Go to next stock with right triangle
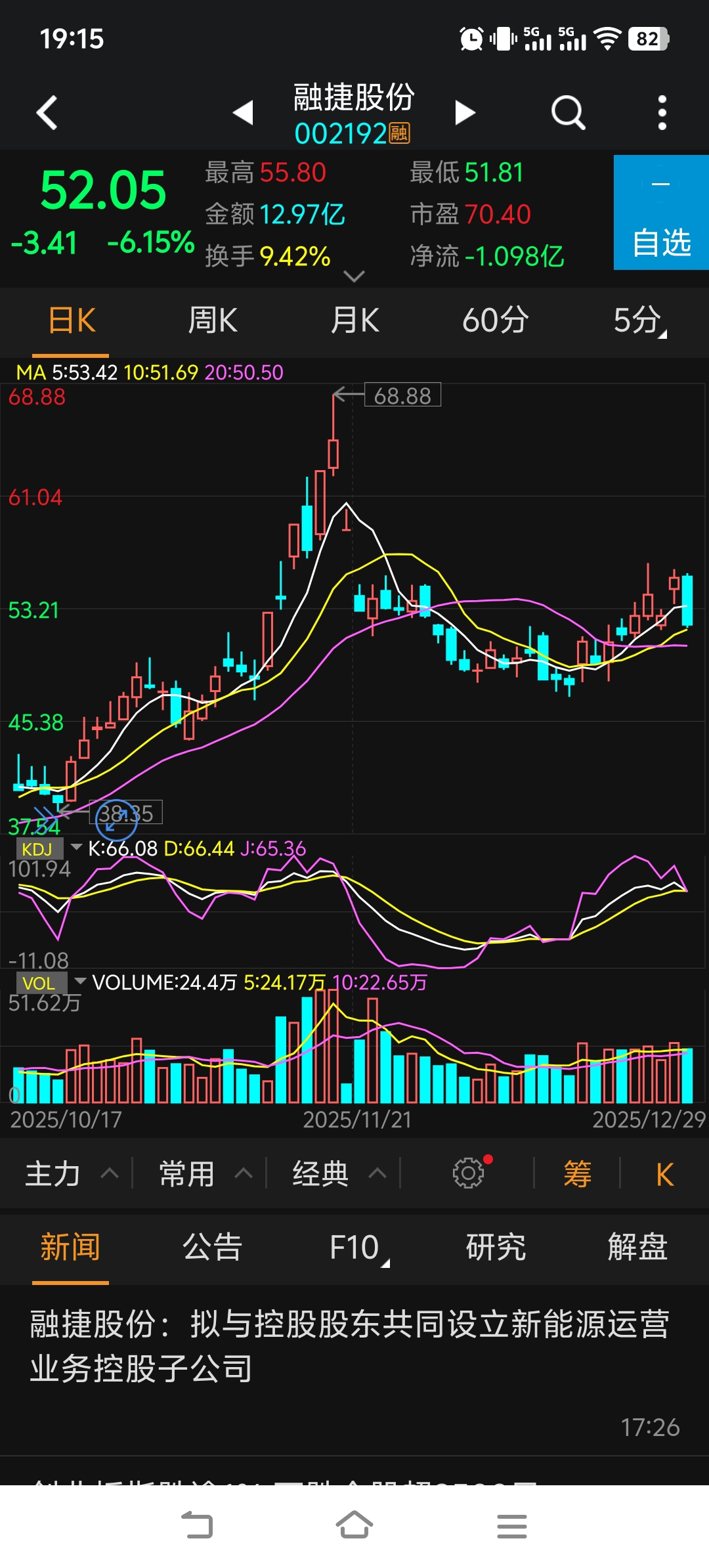709x1568 pixels. coord(465,113)
